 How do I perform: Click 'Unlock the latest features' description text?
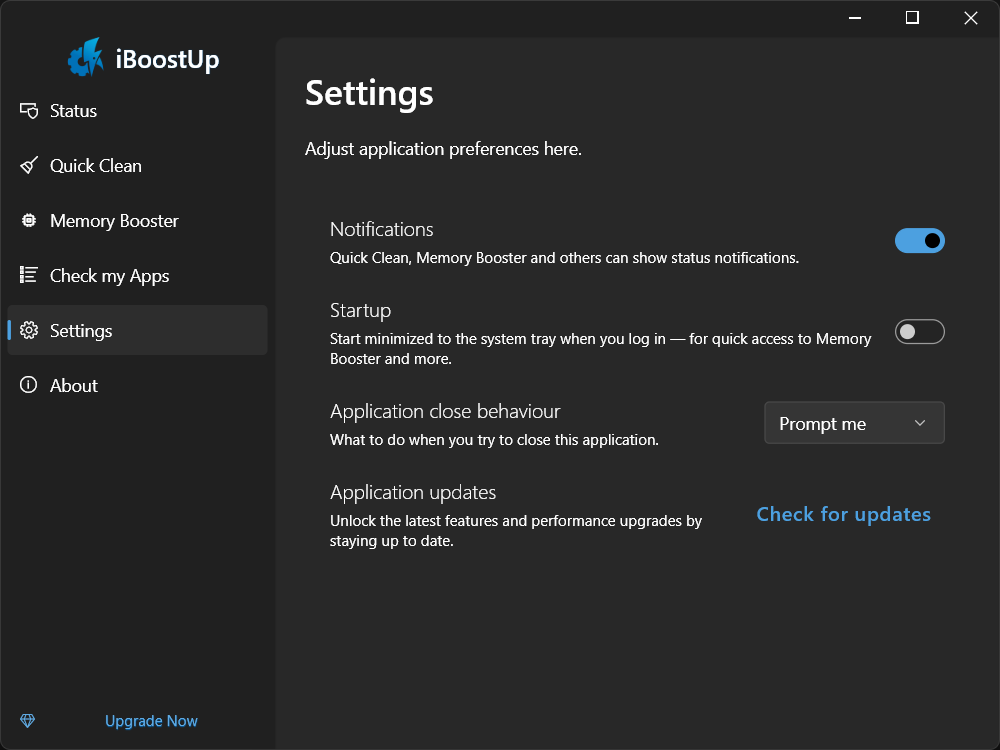(x=516, y=531)
